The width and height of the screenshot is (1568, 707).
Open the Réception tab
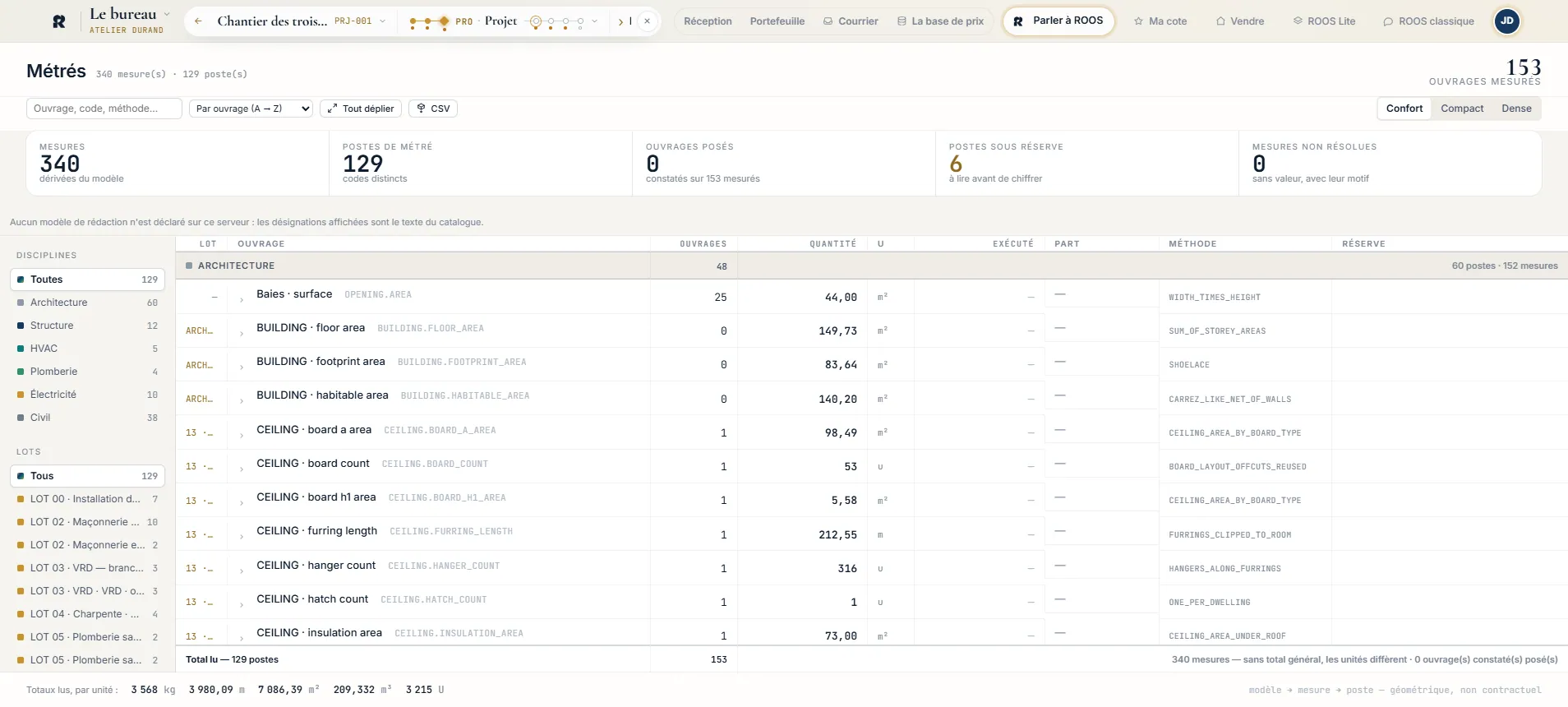pyautogui.click(x=708, y=21)
